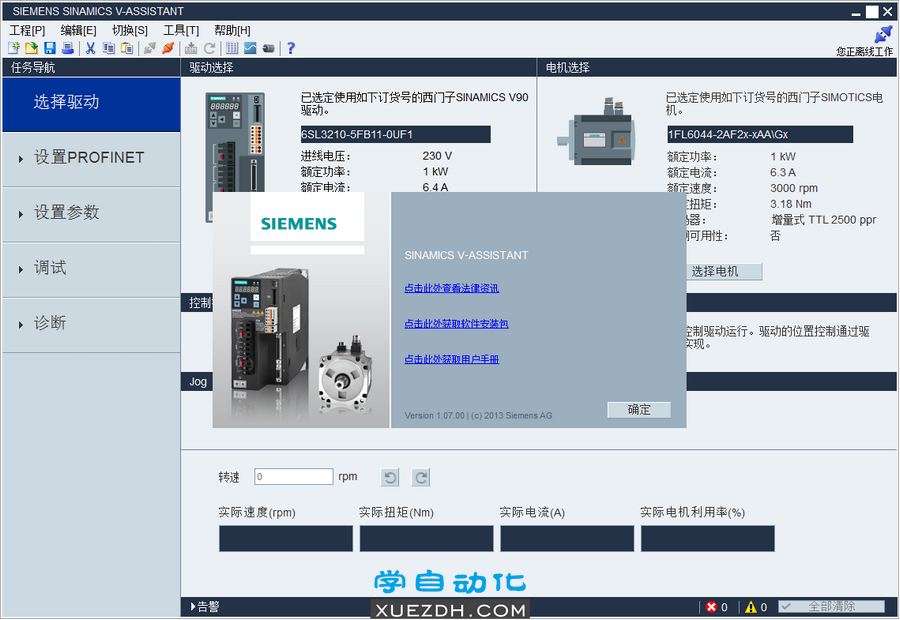The width and height of the screenshot is (900, 620).
Task: Click the New project toolbar icon
Action: click(14, 48)
